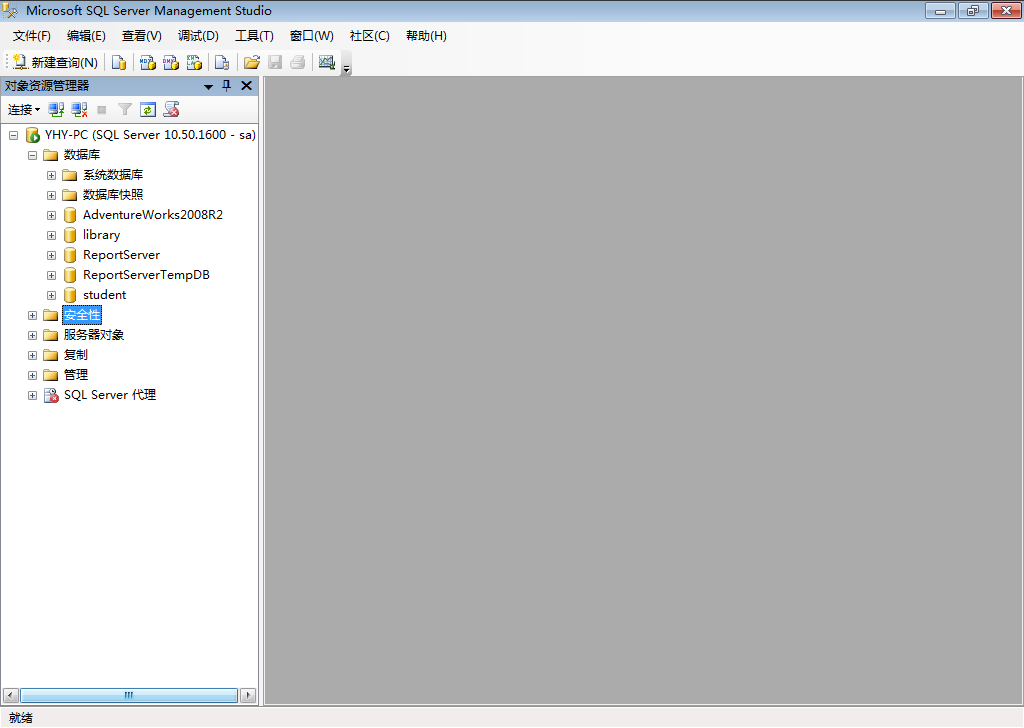
Task: Select the 复制 tree item
Action: click(x=76, y=355)
